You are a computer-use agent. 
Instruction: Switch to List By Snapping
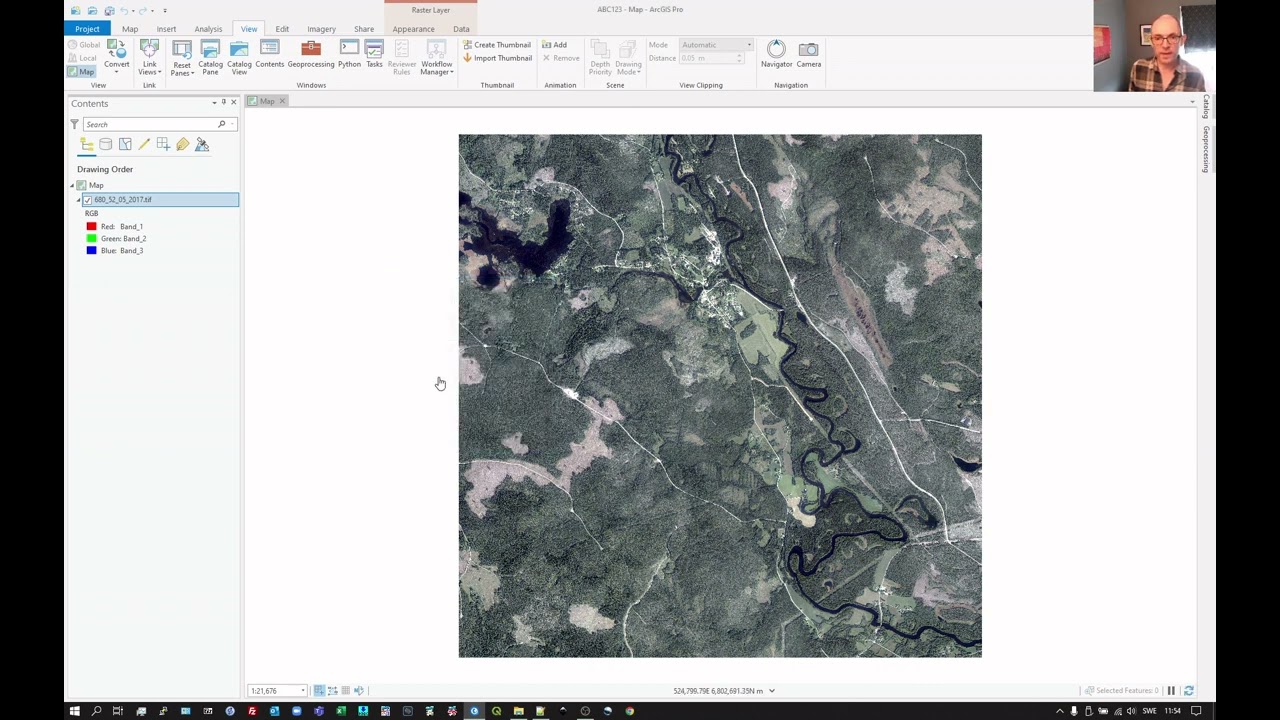(x=163, y=145)
